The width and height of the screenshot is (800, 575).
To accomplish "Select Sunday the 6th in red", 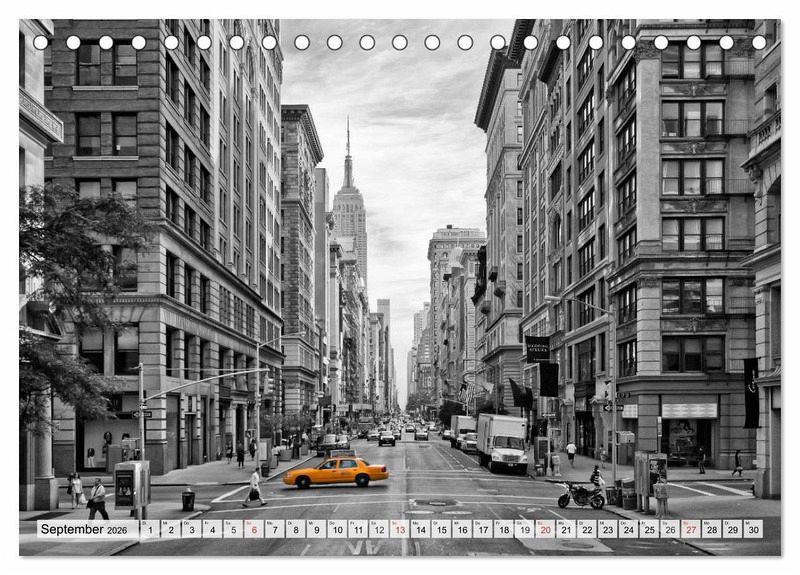I will (x=253, y=529).
